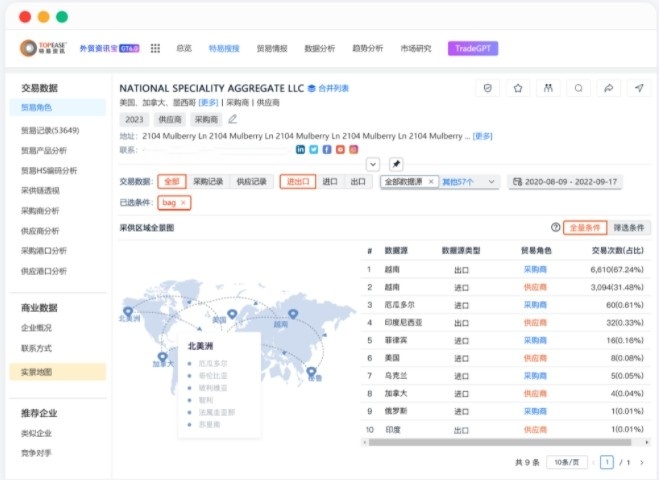Open 实景地图 in sidebar

click(x=58, y=372)
